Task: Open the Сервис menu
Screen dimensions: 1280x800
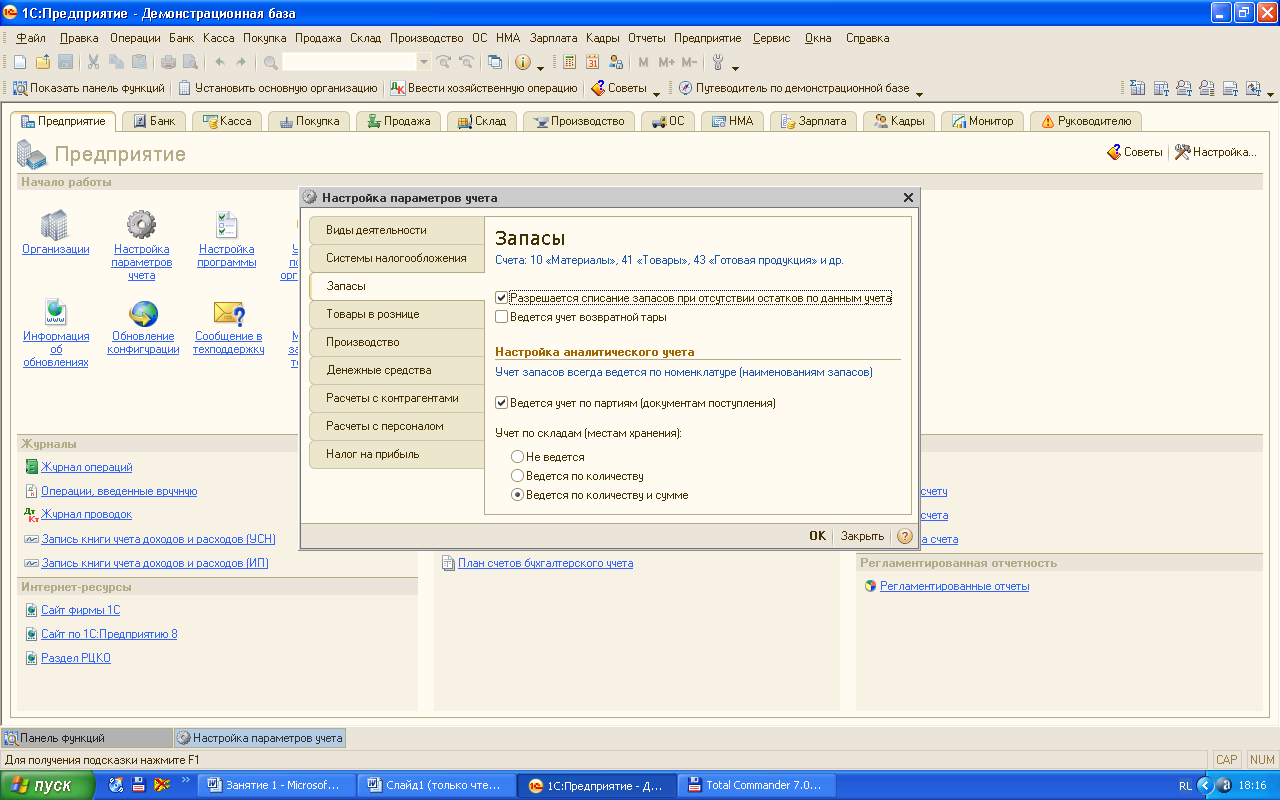Action: pyautogui.click(x=771, y=38)
